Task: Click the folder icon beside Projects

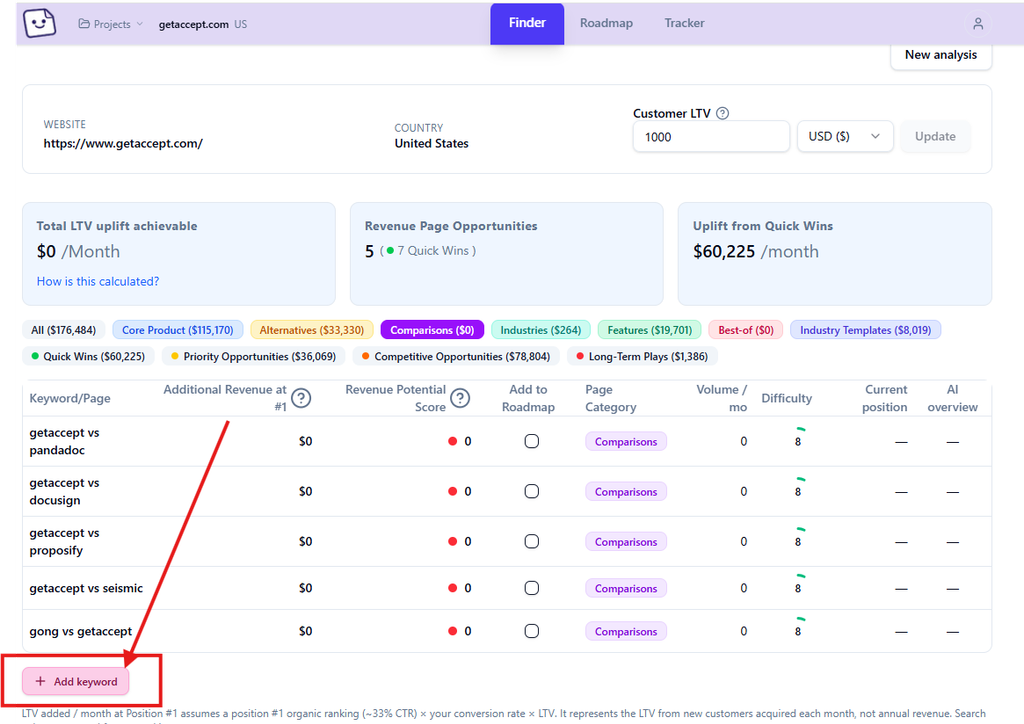Action: (84, 24)
